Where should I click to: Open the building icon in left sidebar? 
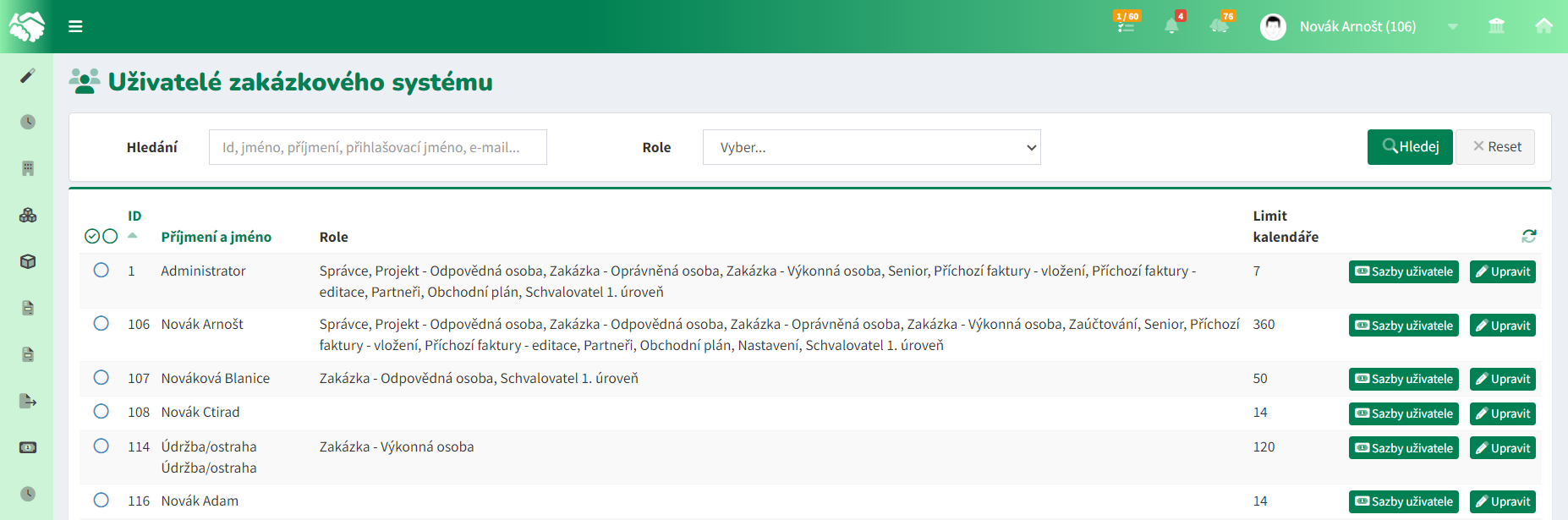point(28,168)
